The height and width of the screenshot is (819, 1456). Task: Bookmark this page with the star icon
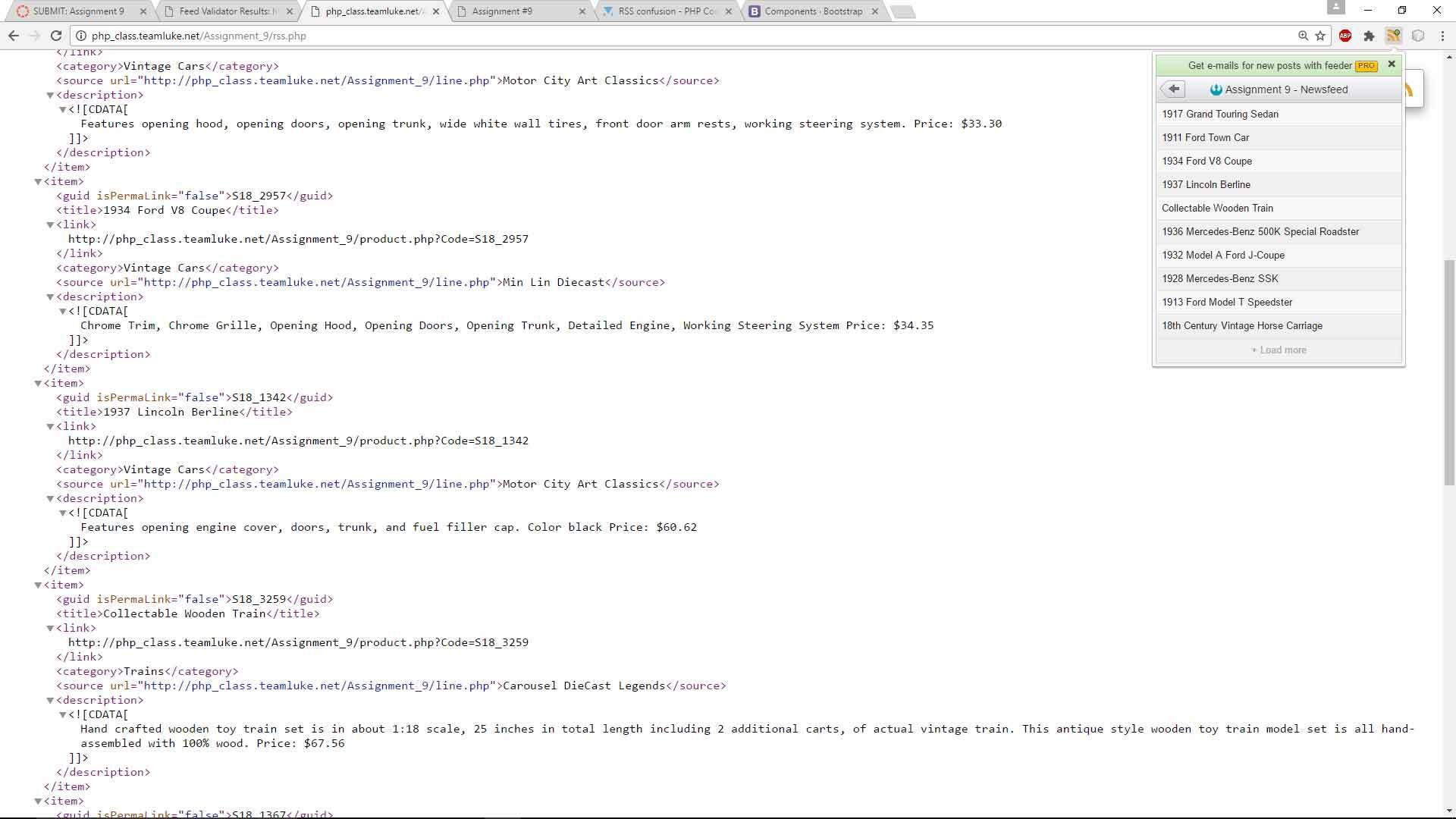pyautogui.click(x=1320, y=36)
